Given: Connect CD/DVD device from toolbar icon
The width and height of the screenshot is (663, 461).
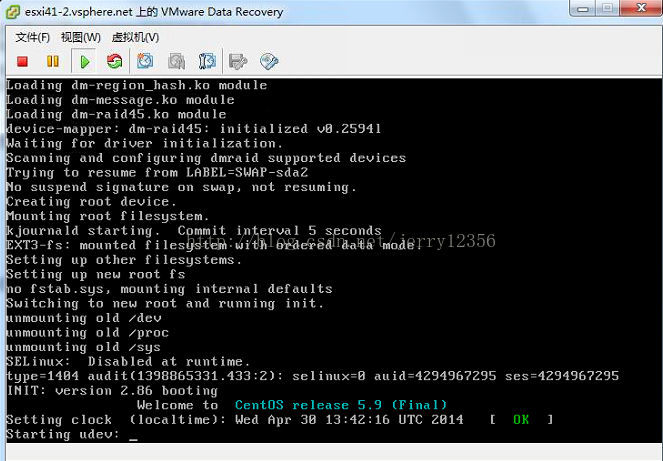Looking at the screenshot, I should click(269, 62).
